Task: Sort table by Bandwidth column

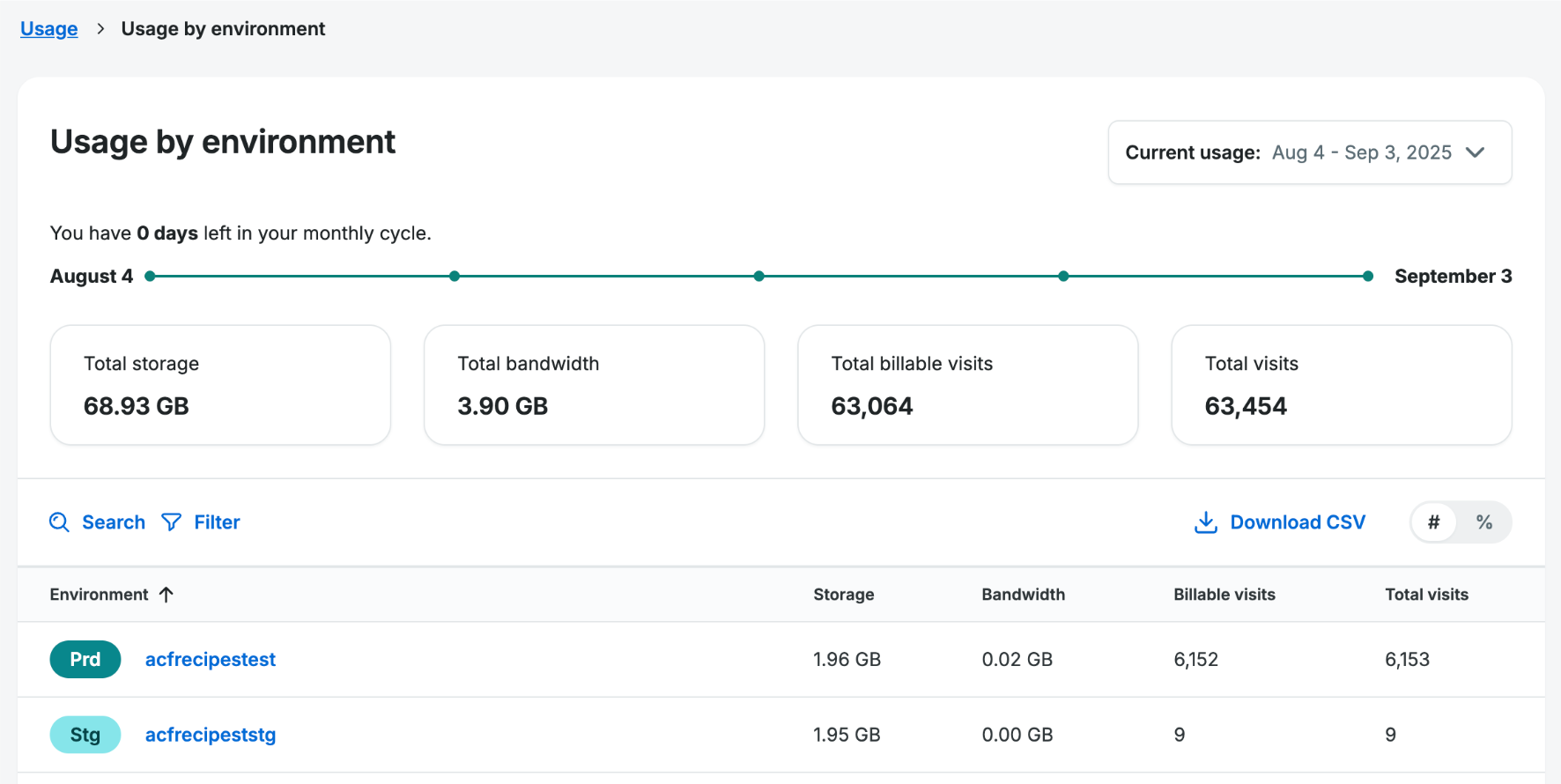Action: tap(1023, 595)
